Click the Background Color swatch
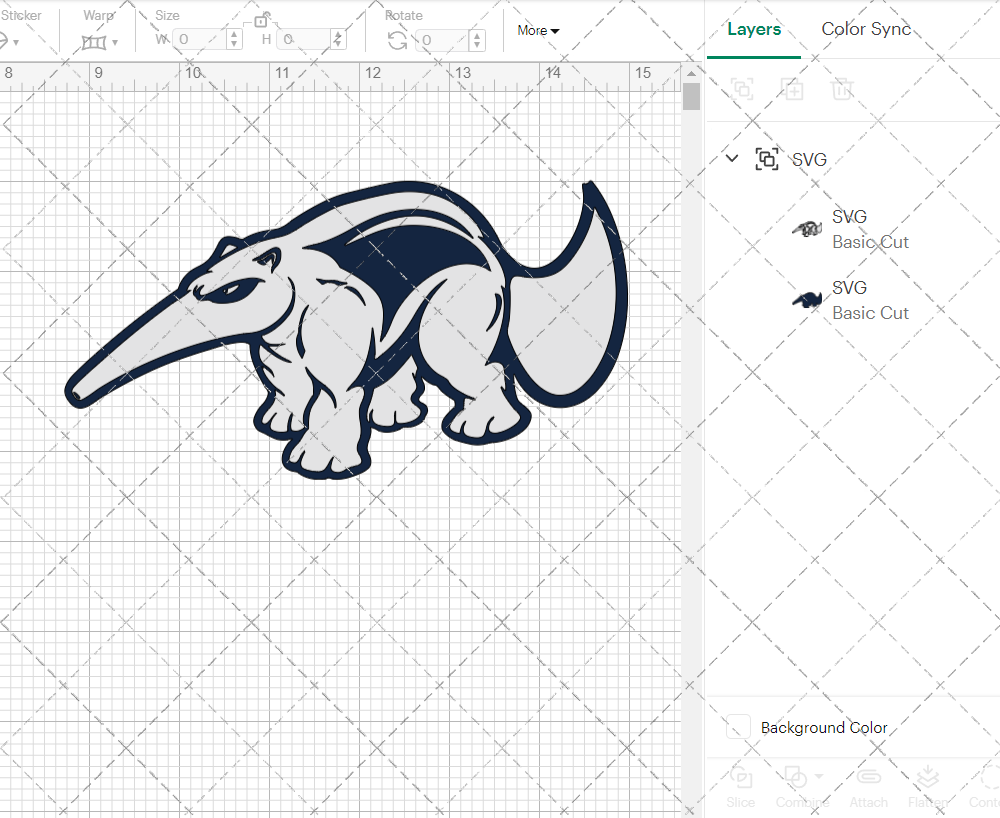 [x=737, y=728]
